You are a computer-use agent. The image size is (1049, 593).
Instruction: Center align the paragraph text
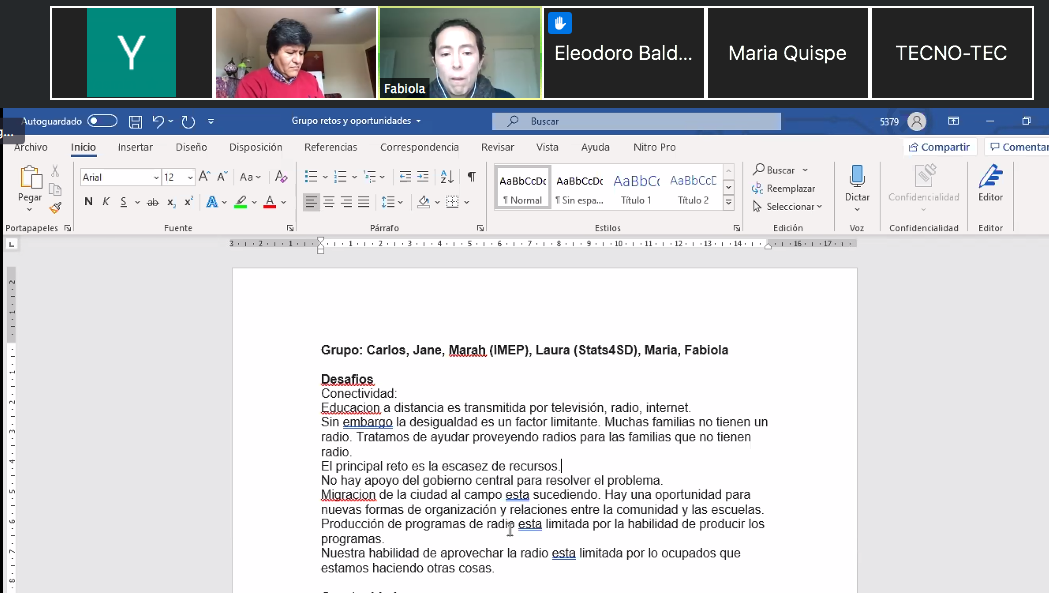click(329, 202)
